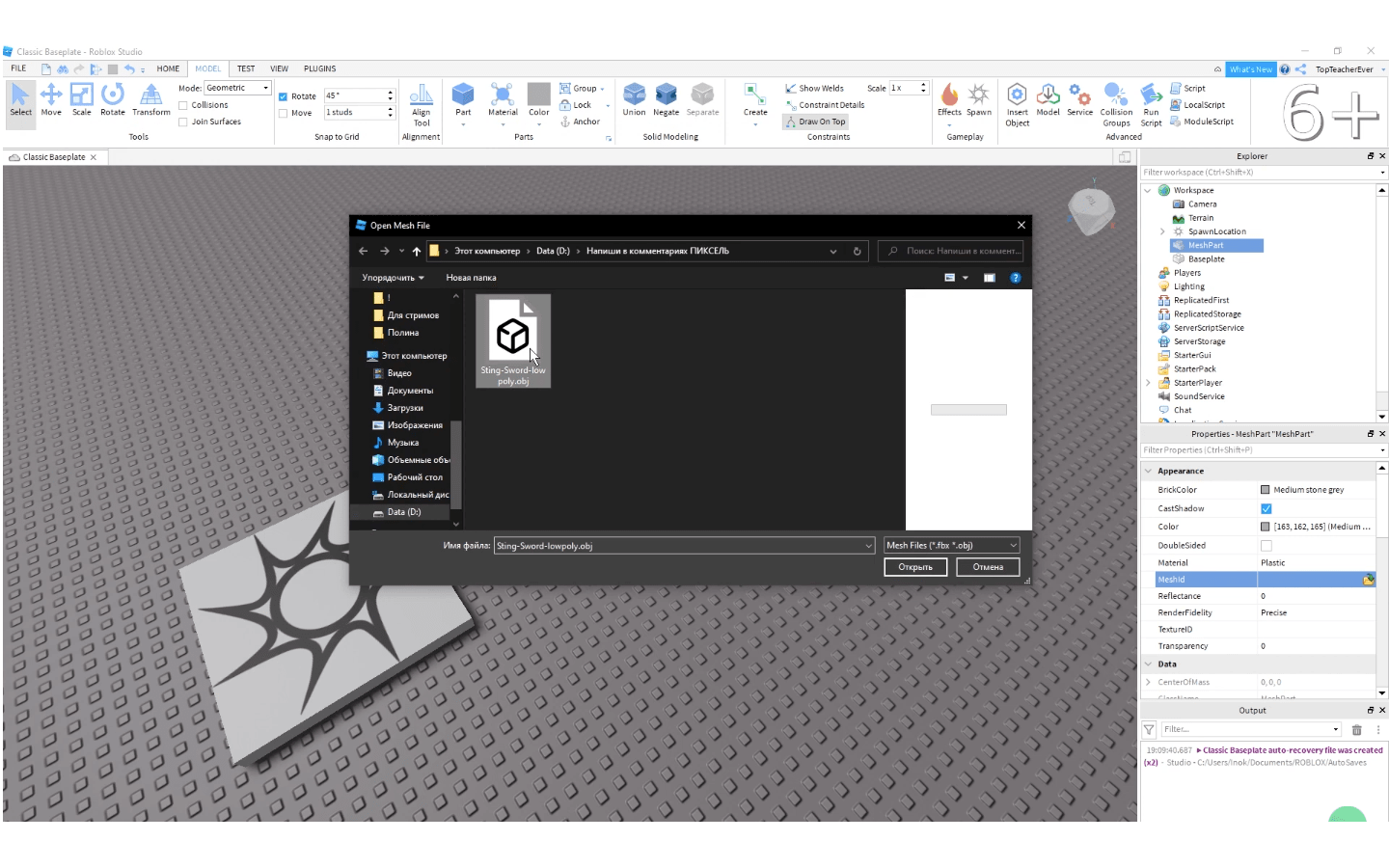This screenshot has width=1389, height=868.
Task: Open the FILE menu
Action: coord(18,68)
